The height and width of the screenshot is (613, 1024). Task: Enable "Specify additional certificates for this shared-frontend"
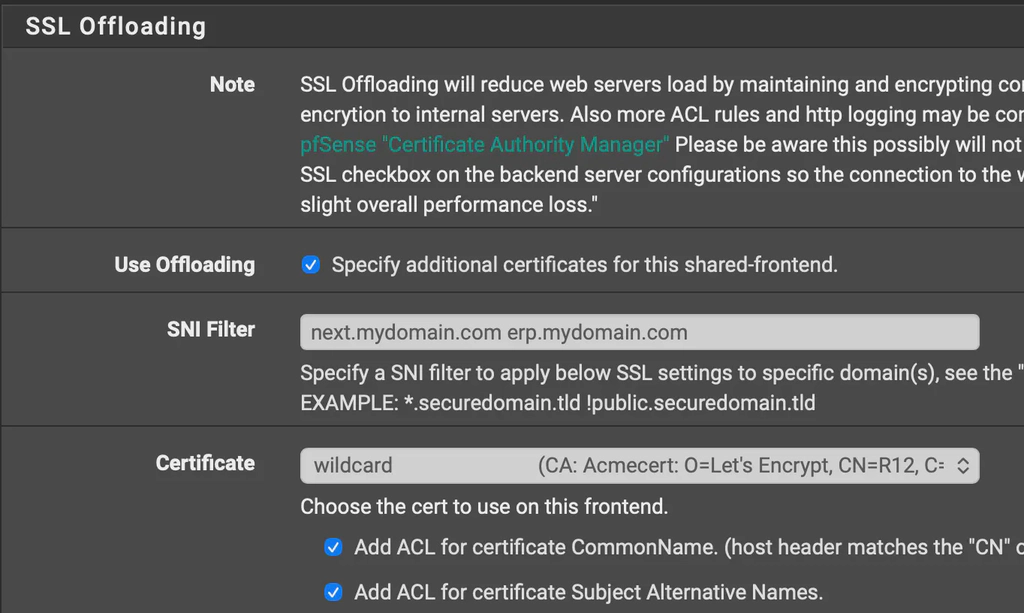tap(311, 263)
